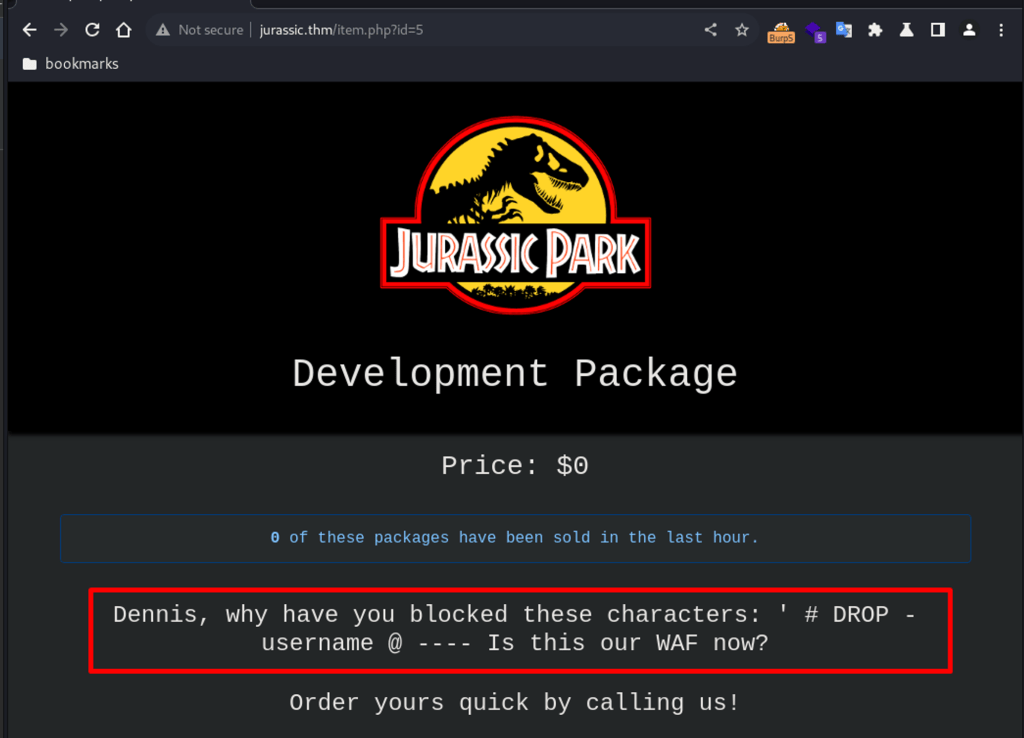The height and width of the screenshot is (738, 1024).
Task: Go back to the previous page
Action: (x=29, y=30)
